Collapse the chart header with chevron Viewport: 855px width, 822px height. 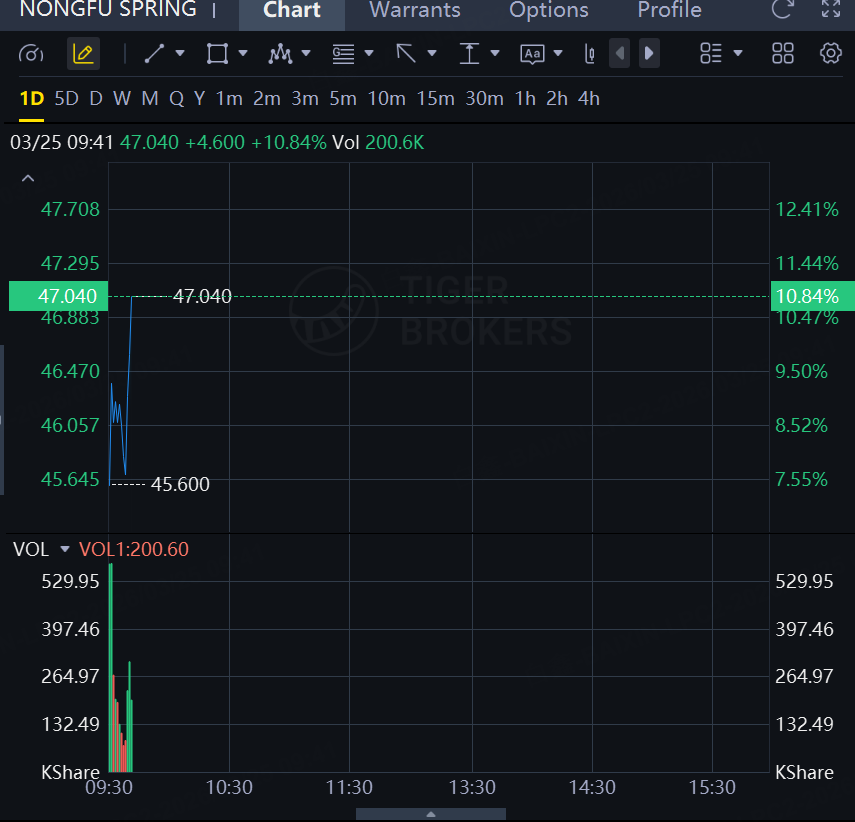click(28, 178)
